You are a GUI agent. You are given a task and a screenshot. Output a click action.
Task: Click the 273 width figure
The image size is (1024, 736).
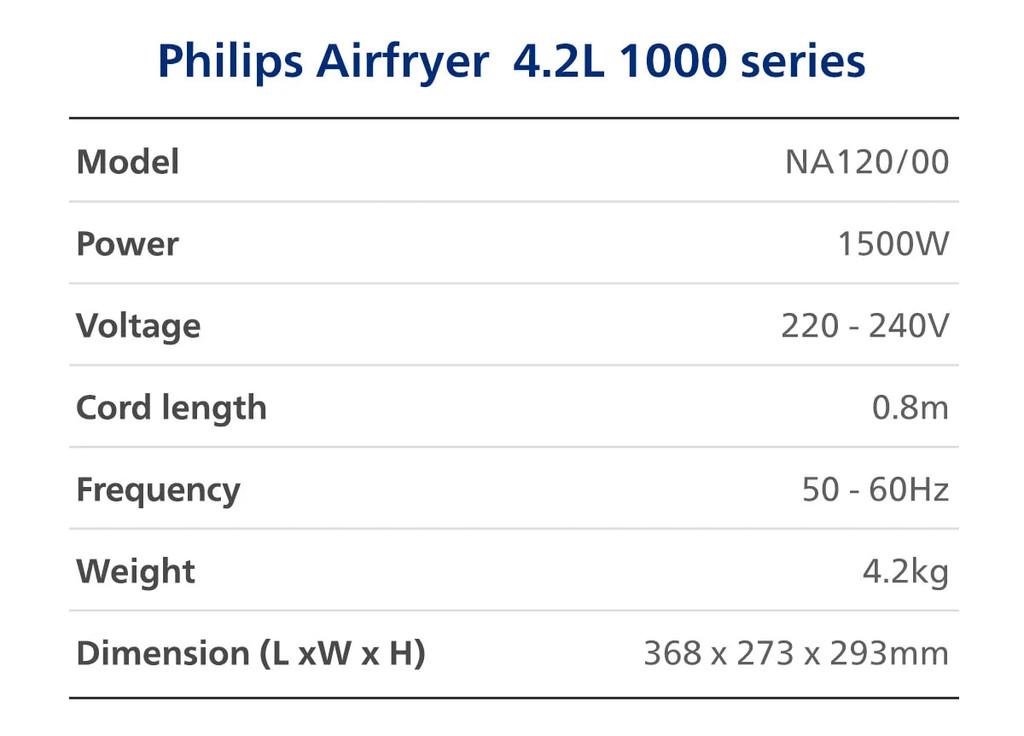tap(765, 654)
